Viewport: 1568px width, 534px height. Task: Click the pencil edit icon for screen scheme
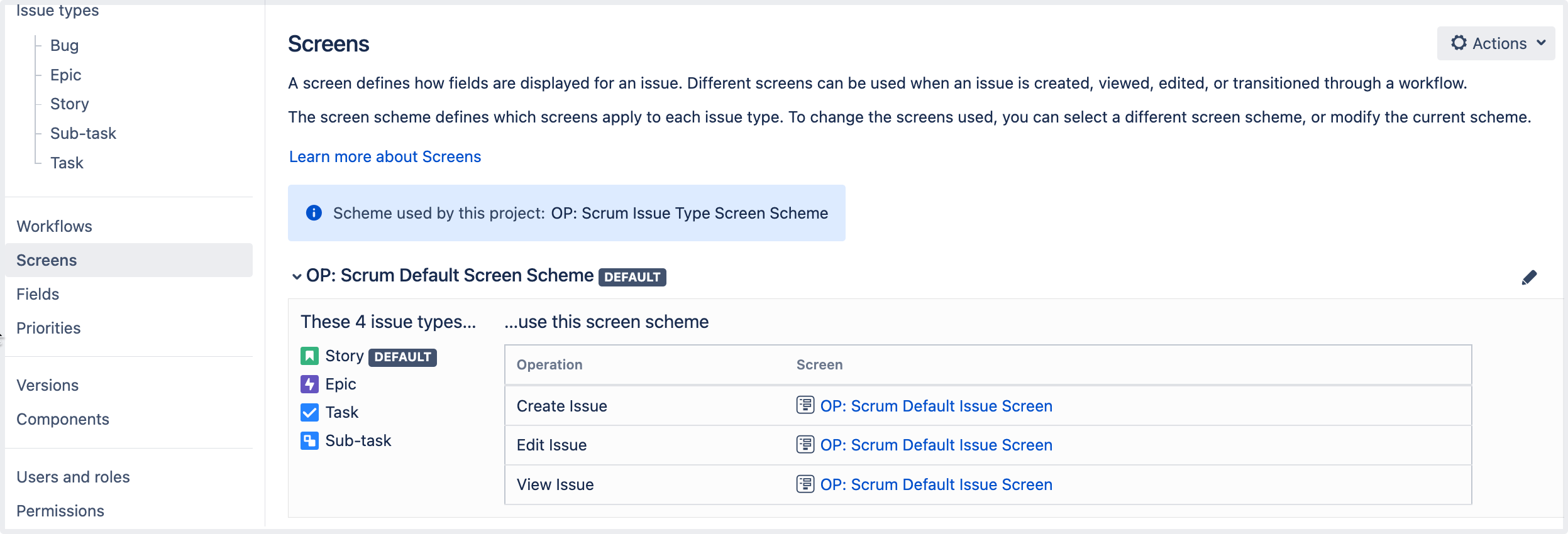[x=1529, y=278]
